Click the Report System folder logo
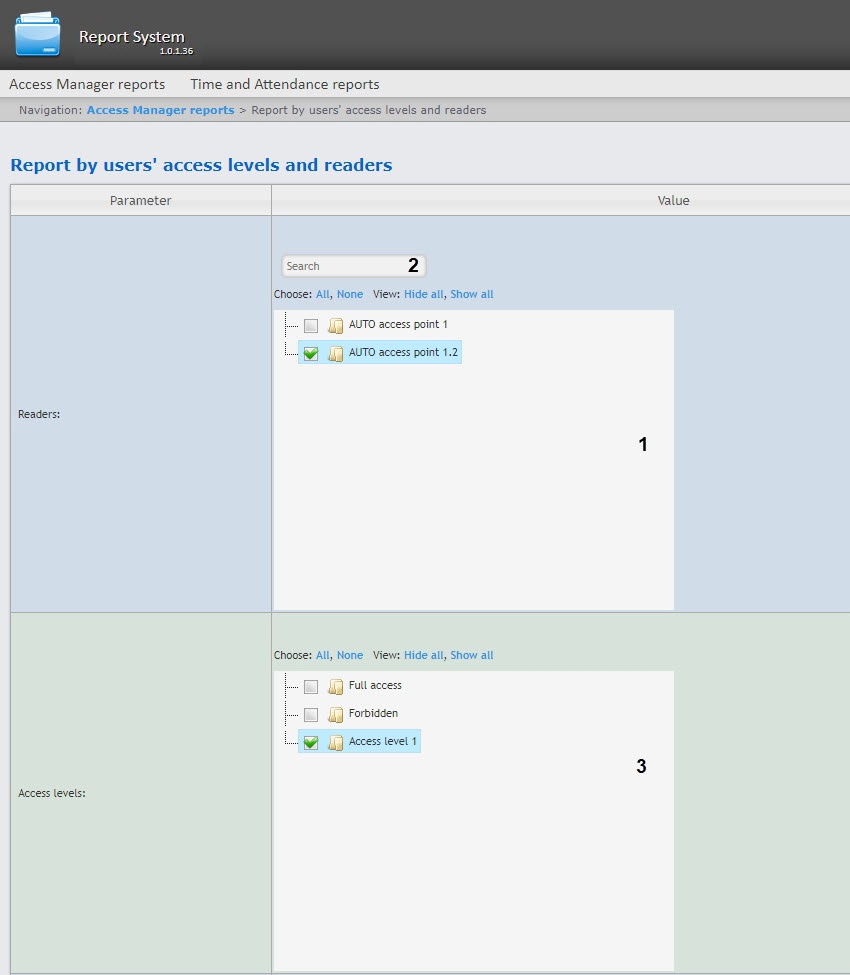This screenshot has height=975, width=850. tap(37, 34)
